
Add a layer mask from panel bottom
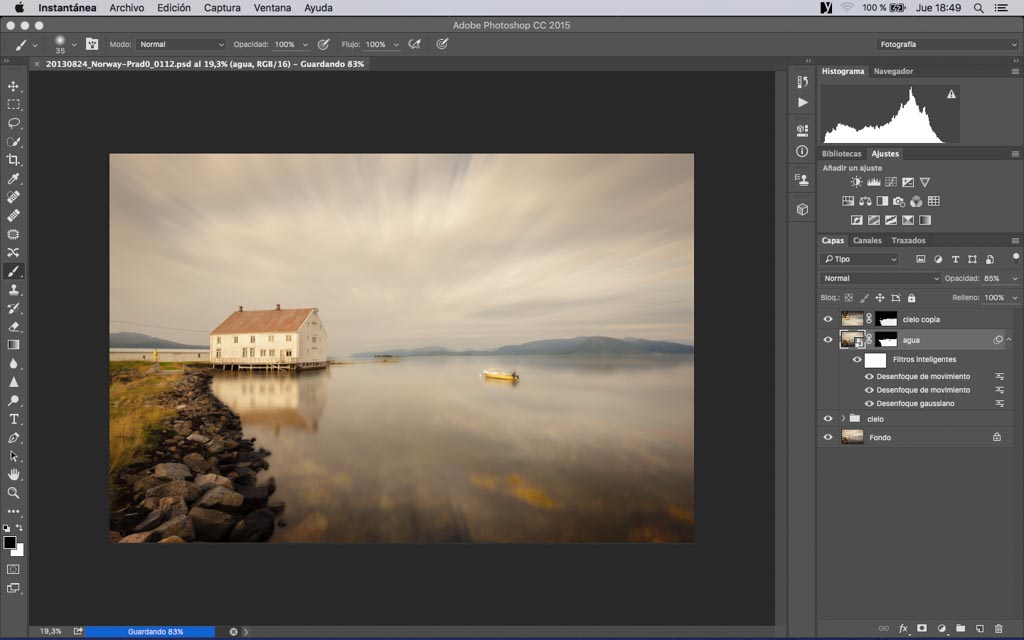922,628
